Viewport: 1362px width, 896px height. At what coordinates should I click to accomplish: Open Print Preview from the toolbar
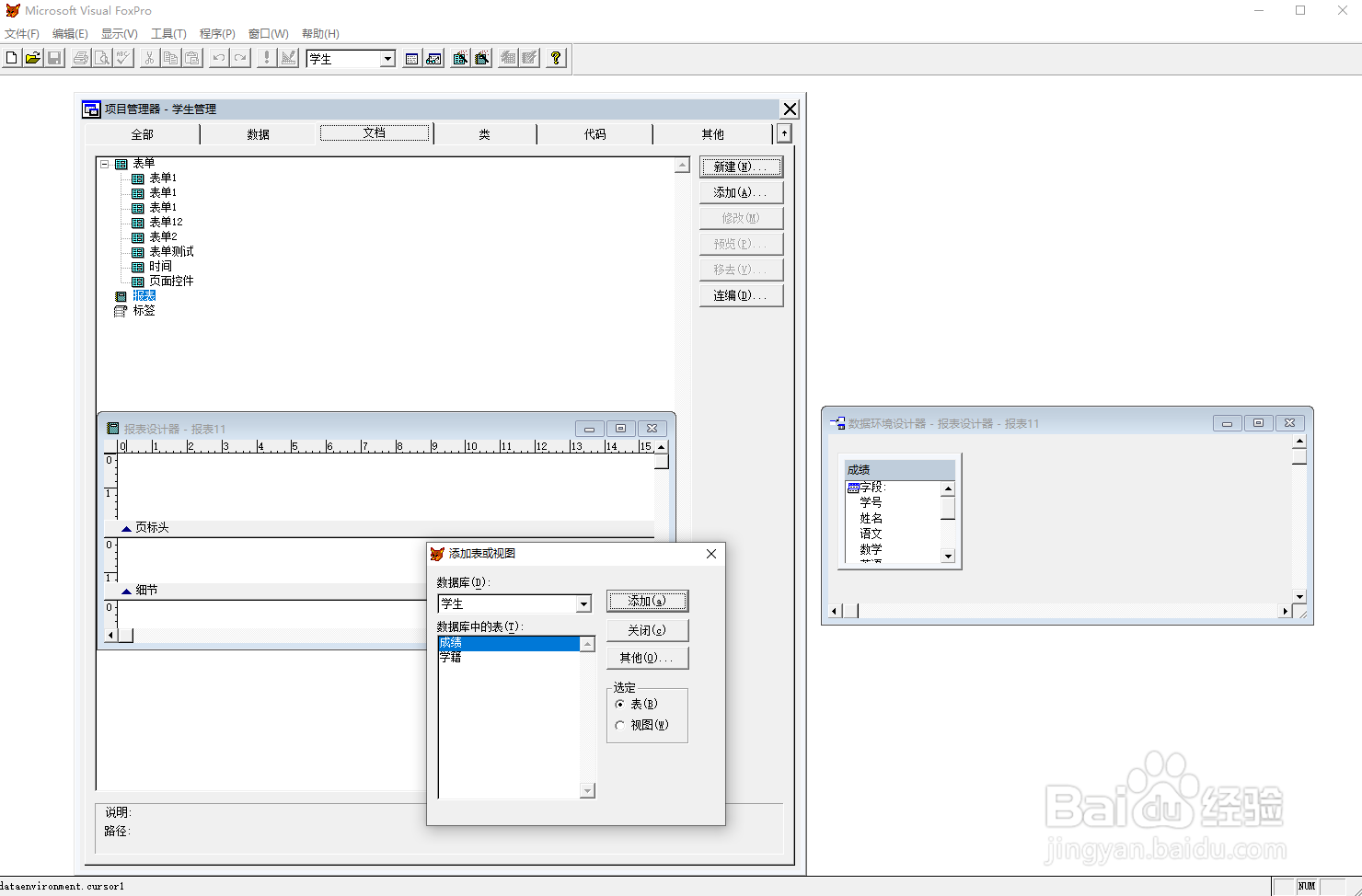click(102, 58)
